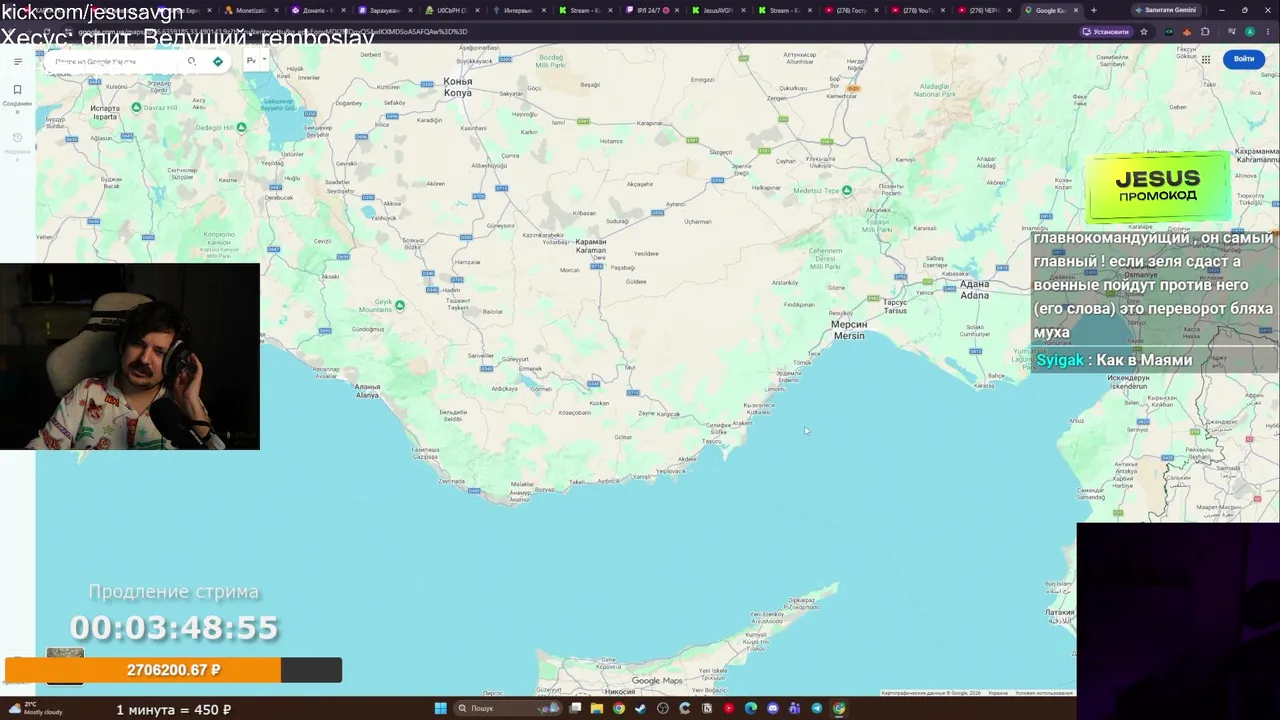Open the Recents history icon in sidebar
This screenshot has width=1280, height=720.
click(x=17, y=138)
